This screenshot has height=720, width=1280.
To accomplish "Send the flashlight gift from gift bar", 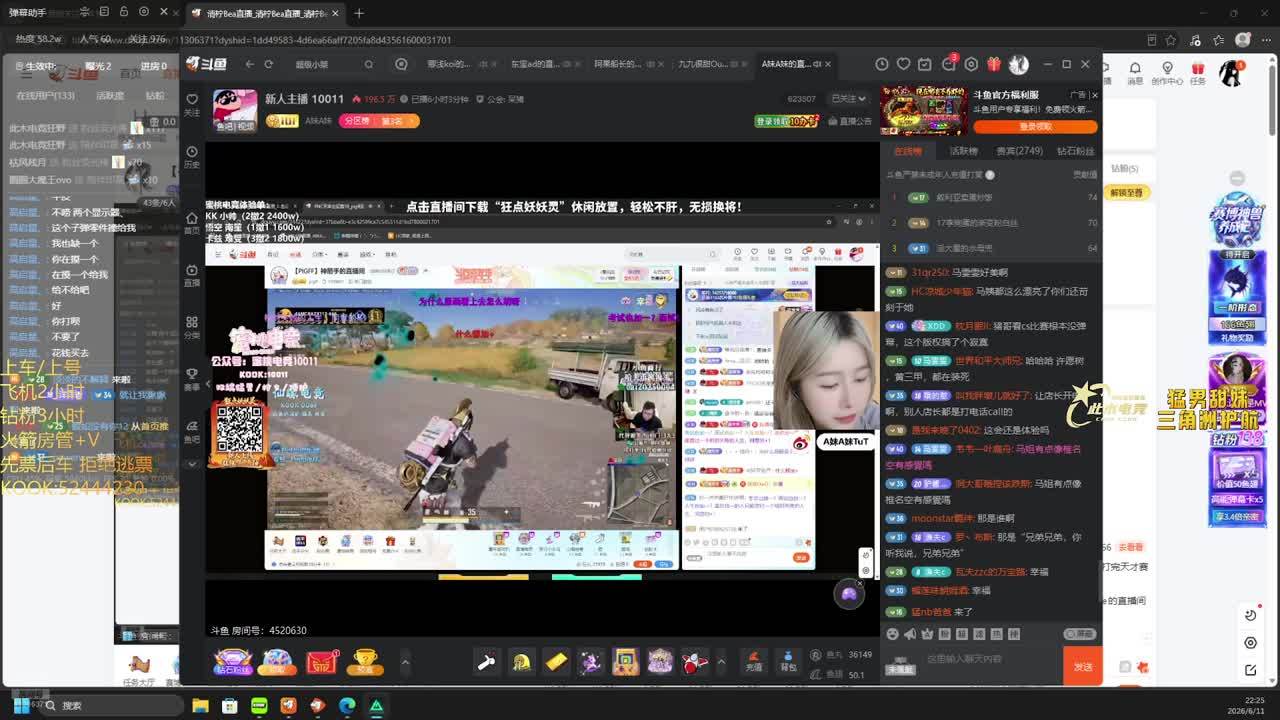I will coord(486,662).
